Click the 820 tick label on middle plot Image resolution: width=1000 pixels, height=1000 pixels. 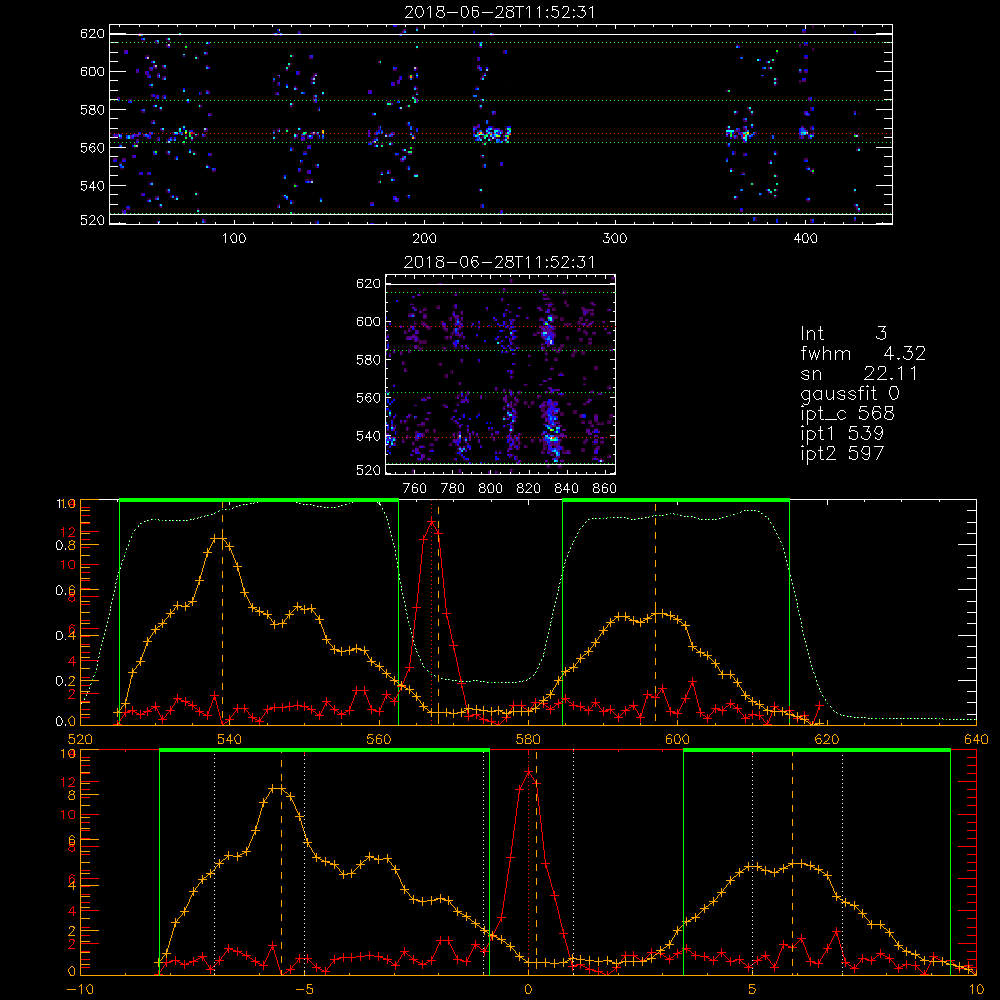pyautogui.click(x=529, y=489)
